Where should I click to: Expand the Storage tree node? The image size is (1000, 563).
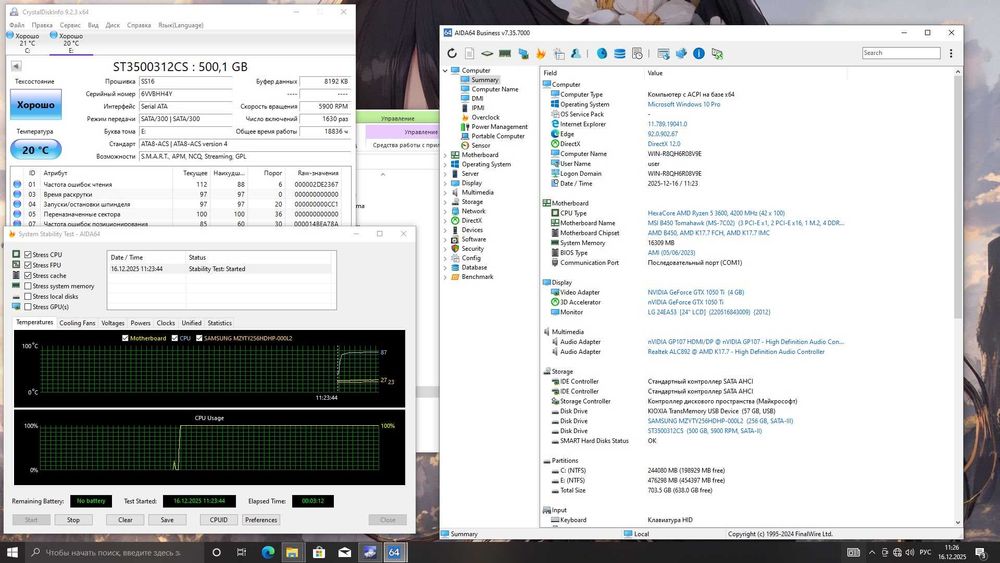tap(445, 201)
